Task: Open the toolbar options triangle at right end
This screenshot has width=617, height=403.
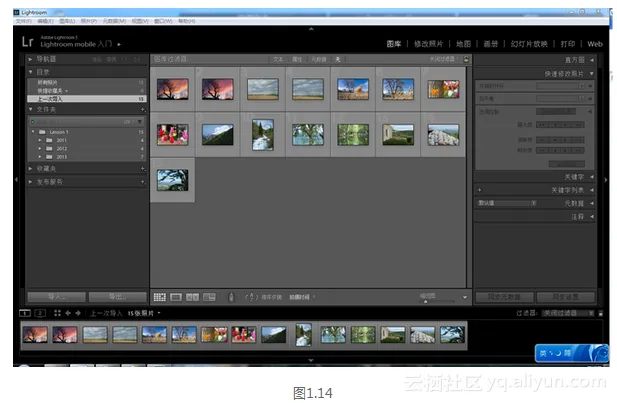Action: pyautogui.click(x=465, y=298)
